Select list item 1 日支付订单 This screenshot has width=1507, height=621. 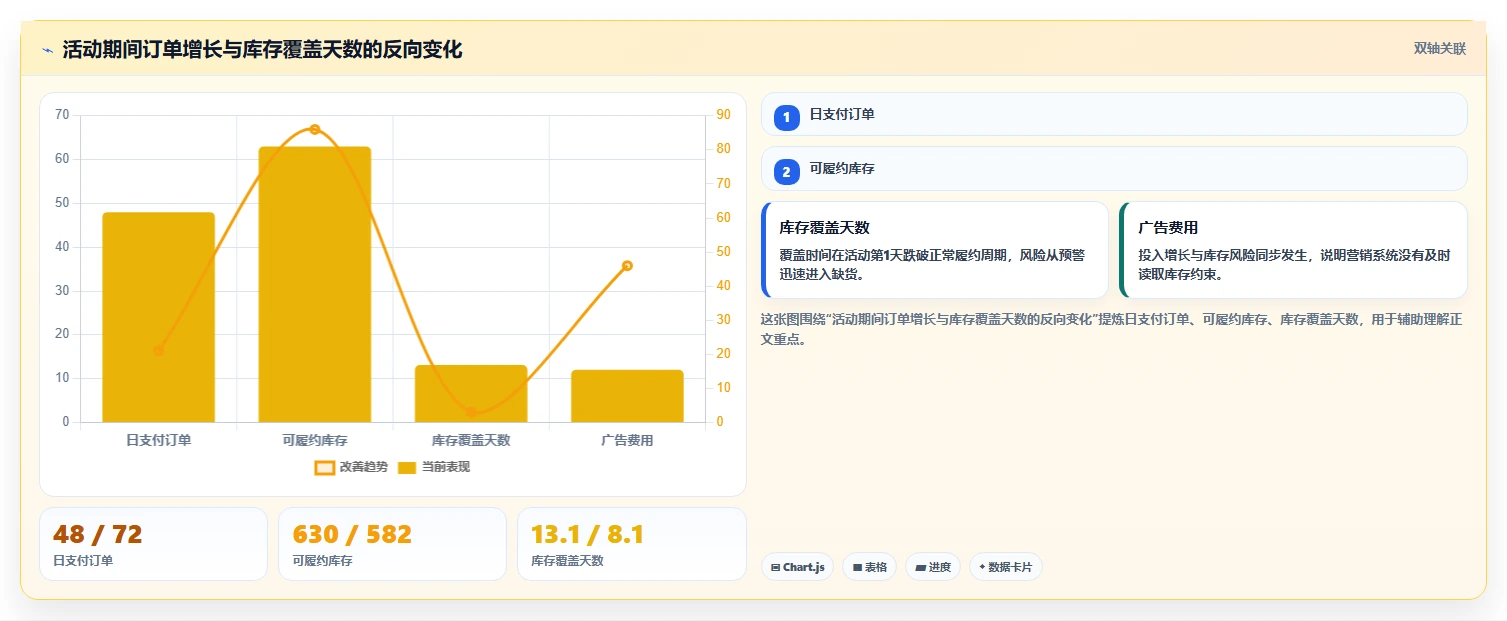tap(1114, 115)
